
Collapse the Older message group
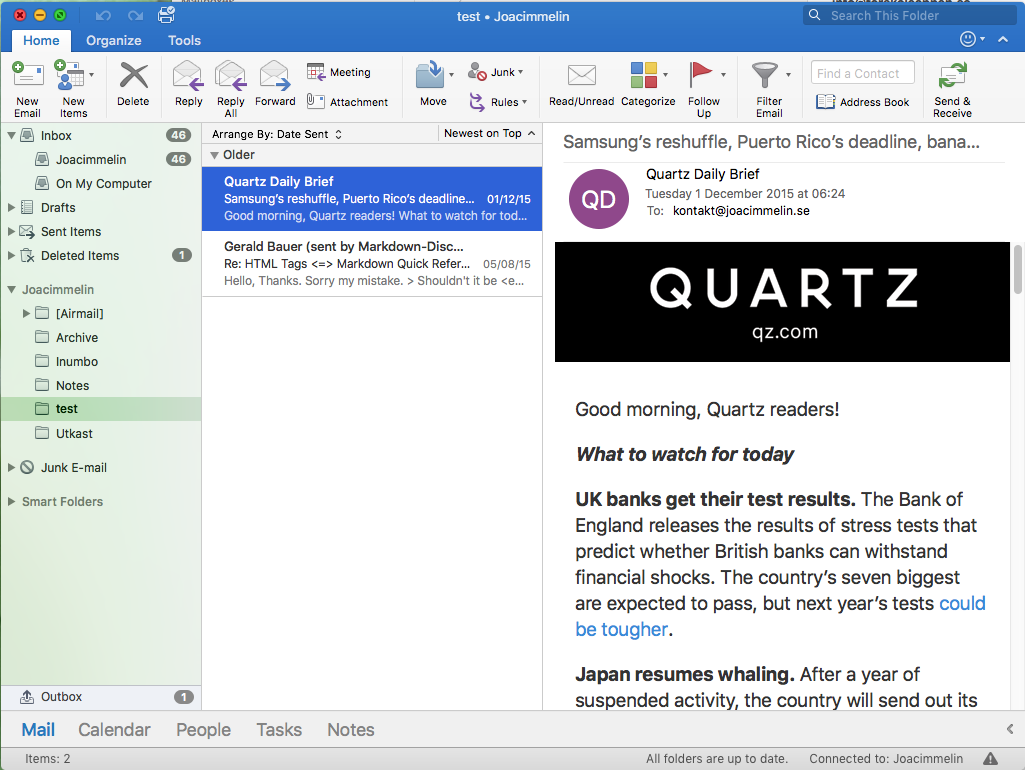pyautogui.click(x=214, y=155)
